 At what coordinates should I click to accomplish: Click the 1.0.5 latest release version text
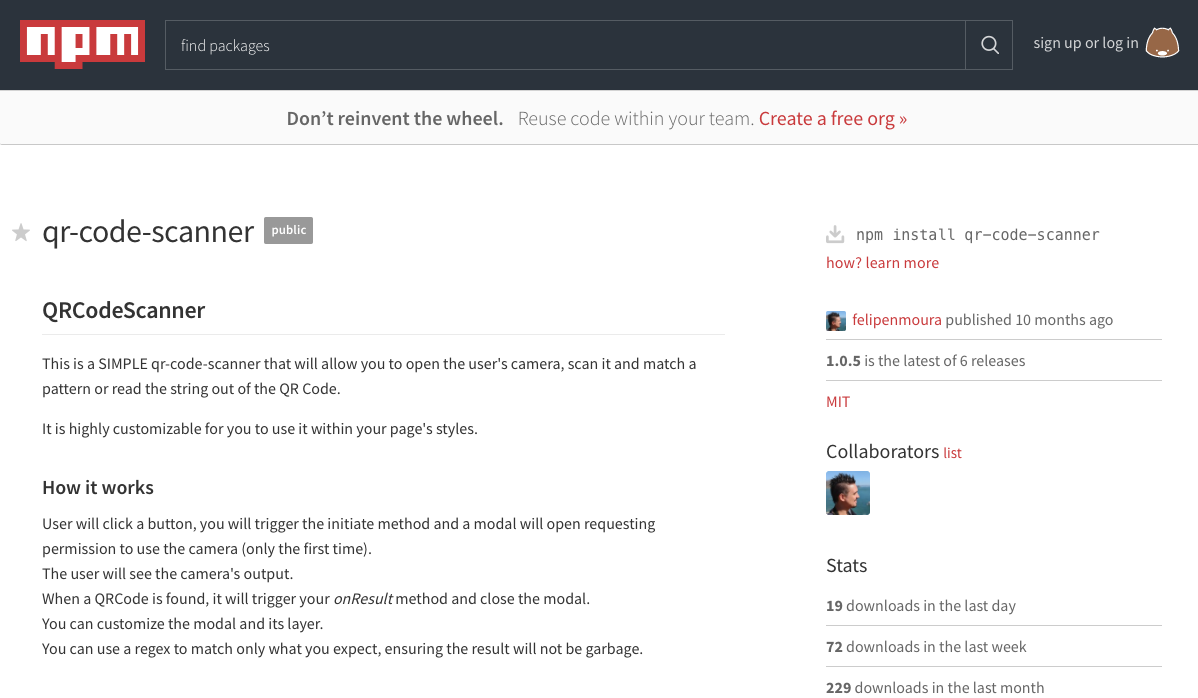pos(843,361)
